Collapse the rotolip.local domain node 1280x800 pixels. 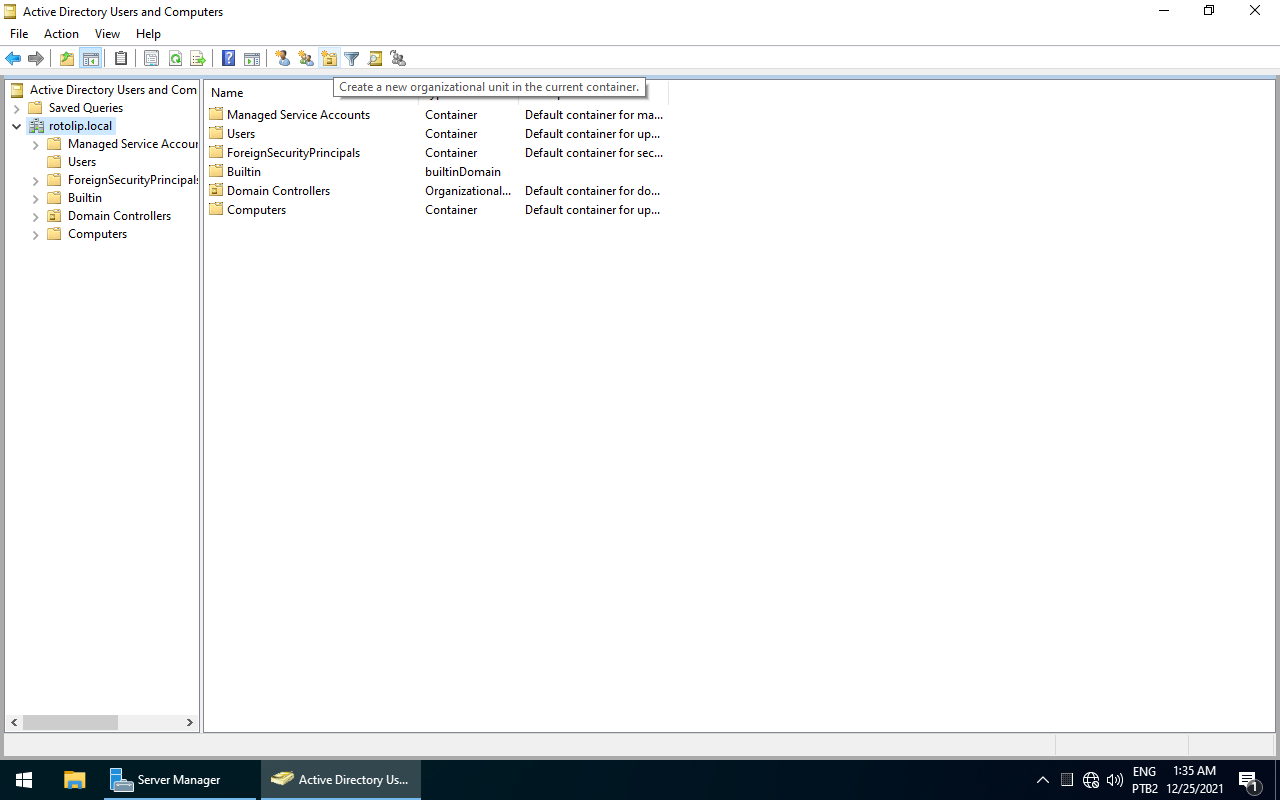click(x=16, y=126)
